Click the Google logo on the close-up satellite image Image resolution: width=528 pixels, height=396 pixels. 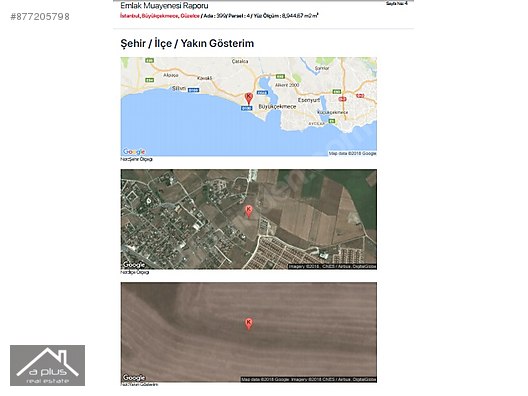pyautogui.click(x=134, y=377)
